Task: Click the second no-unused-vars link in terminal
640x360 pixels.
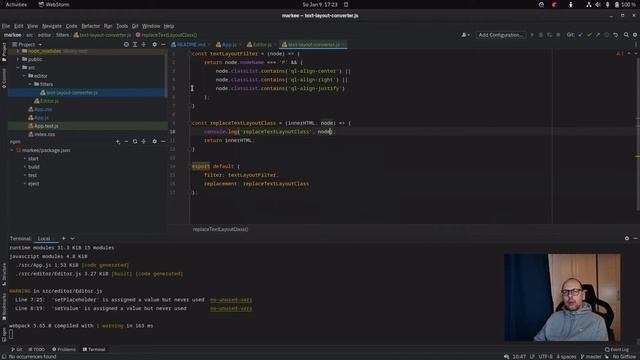Action: tap(231, 309)
